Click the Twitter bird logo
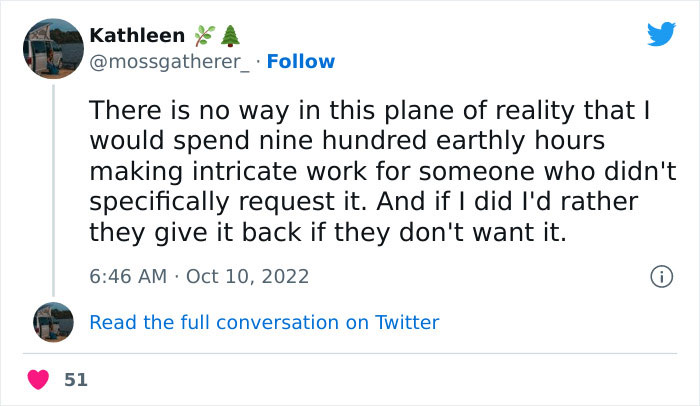Image resolution: width=700 pixels, height=406 pixels. pyautogui.click(x=661, y=34)
